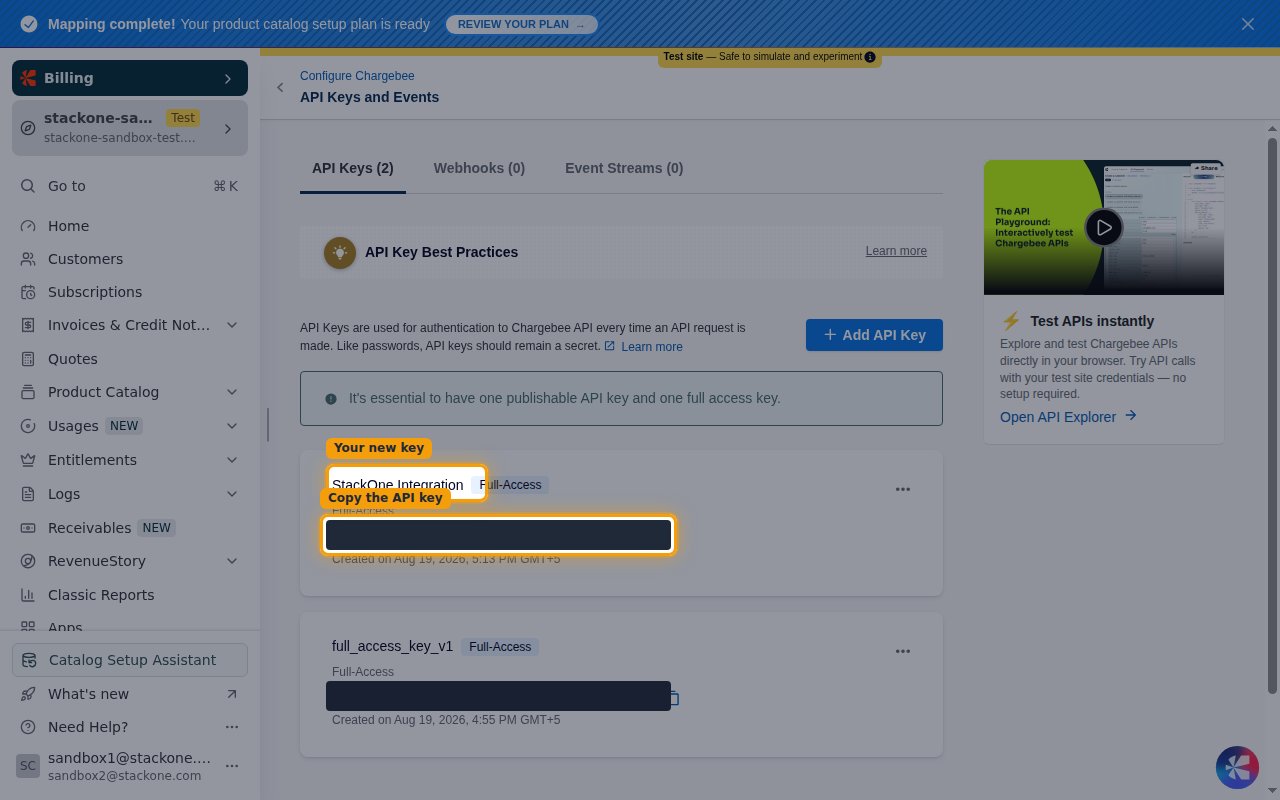The image size is (1280, 800).
Task: Click the Logs icon
Action: (28, 494)
